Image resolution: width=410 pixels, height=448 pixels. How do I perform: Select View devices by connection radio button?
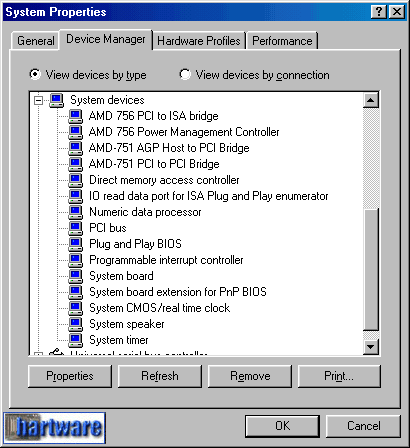185,74
